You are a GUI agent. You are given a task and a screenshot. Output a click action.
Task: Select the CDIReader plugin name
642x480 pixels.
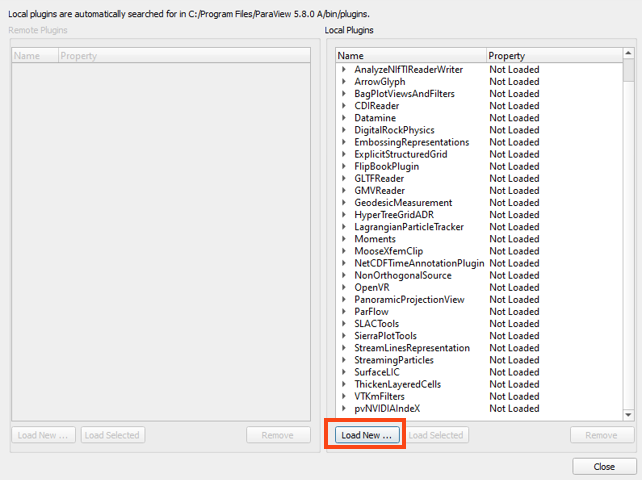pos(376,106)
